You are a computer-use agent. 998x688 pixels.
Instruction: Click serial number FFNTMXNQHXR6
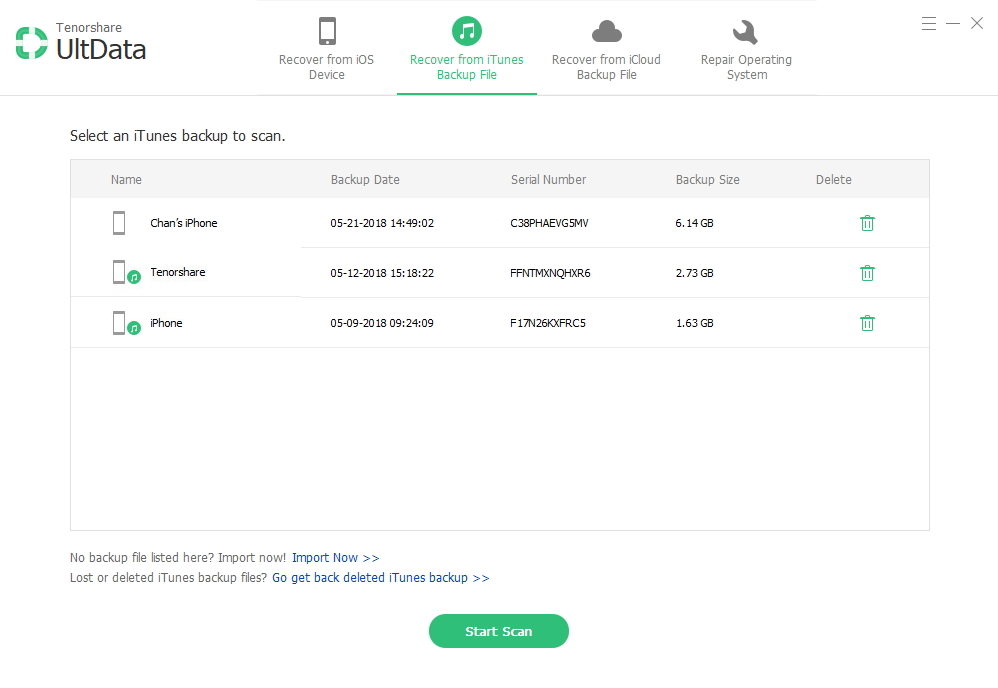coord(551,273)
